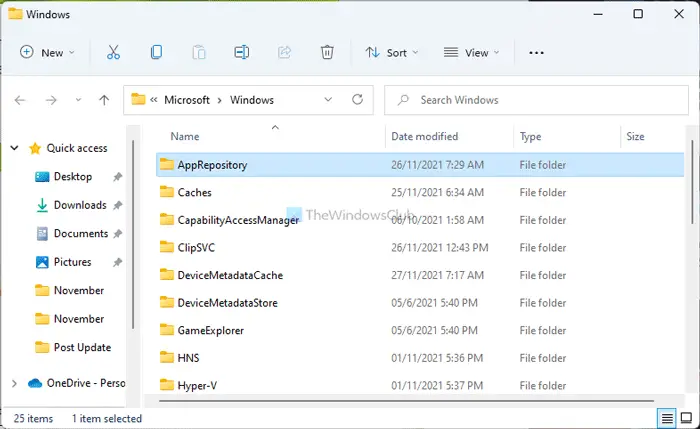
Task: Click Microsoft in the address breadcrumb
Action: pyautogui.click(x=187, y=100)
